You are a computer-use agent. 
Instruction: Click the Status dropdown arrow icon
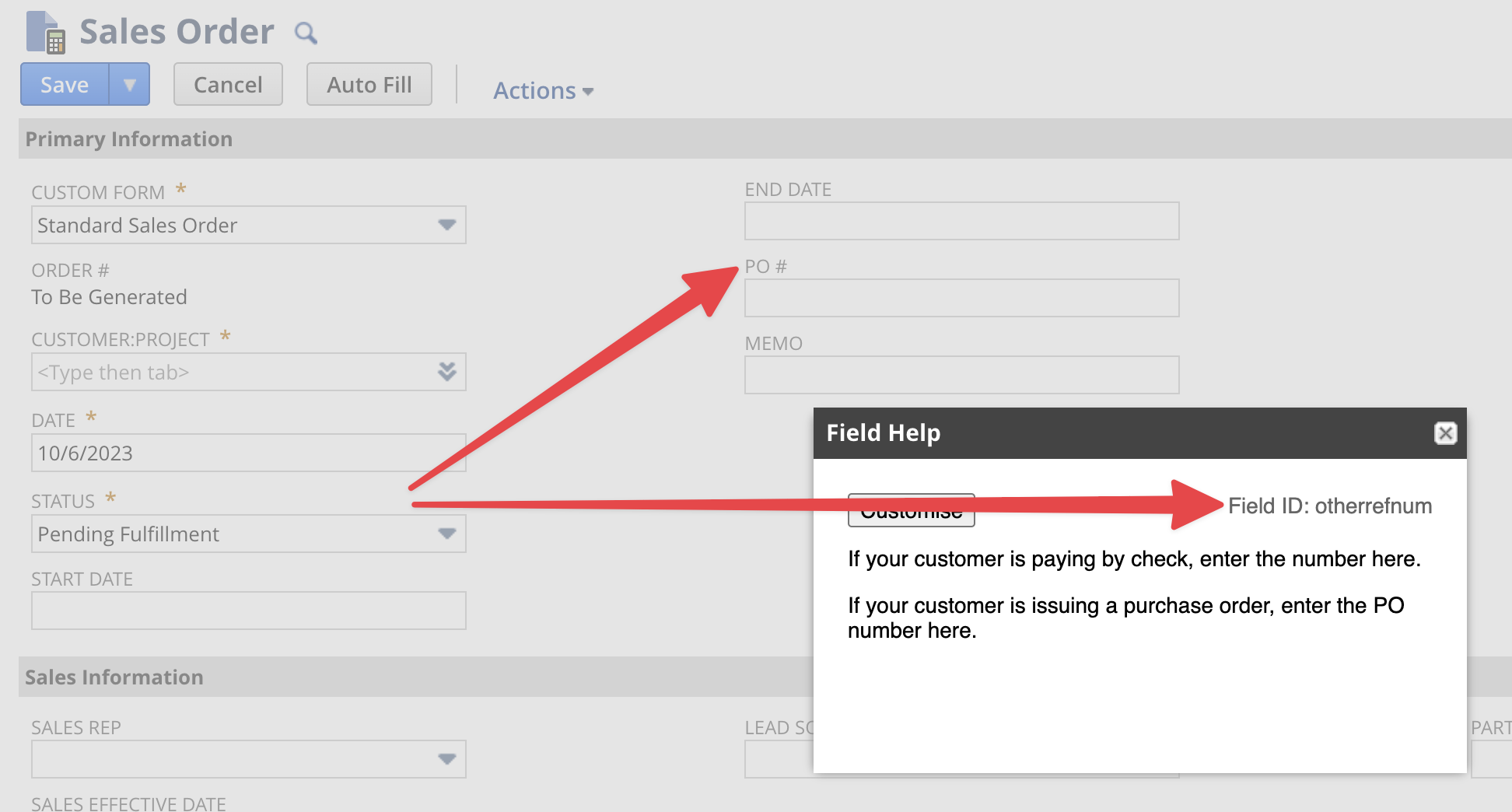(x=446, y=534)
